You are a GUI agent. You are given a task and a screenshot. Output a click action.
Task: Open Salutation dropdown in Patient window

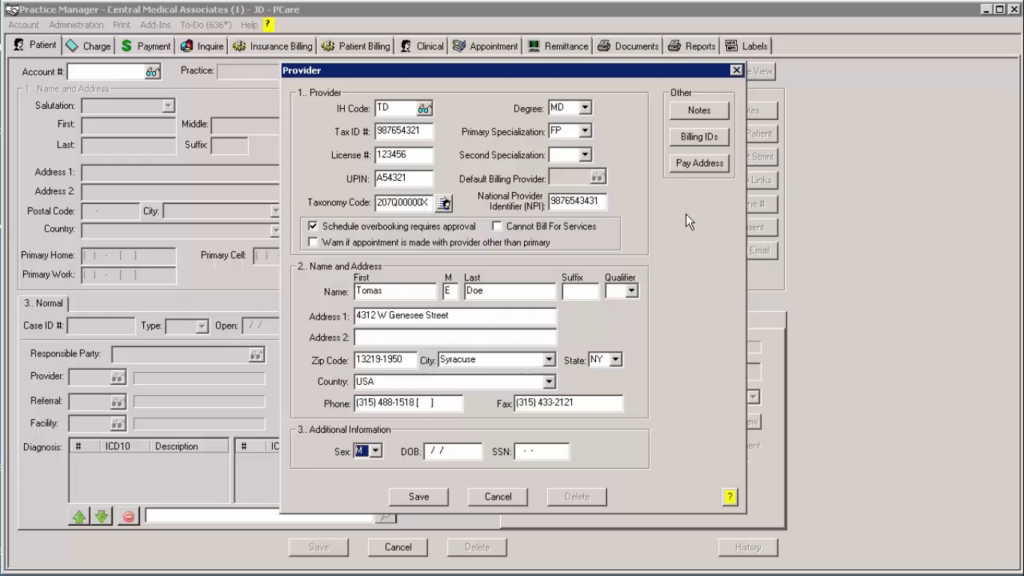(168, 106)
